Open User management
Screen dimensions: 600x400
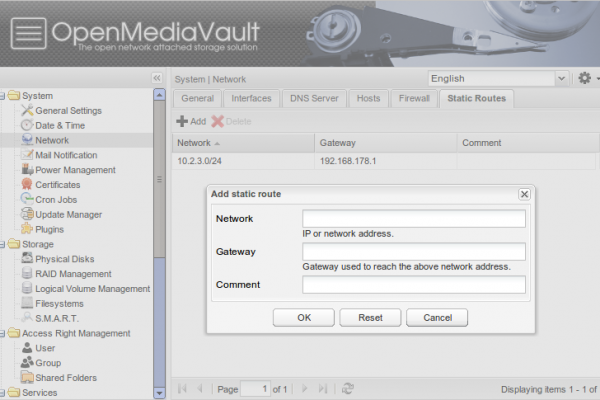pos(45,348)
